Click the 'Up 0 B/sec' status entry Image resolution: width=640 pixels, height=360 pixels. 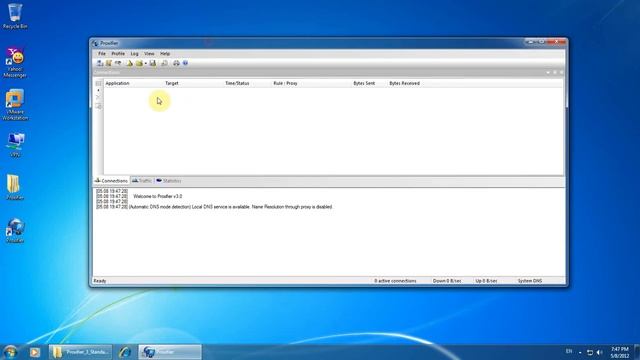486,281
